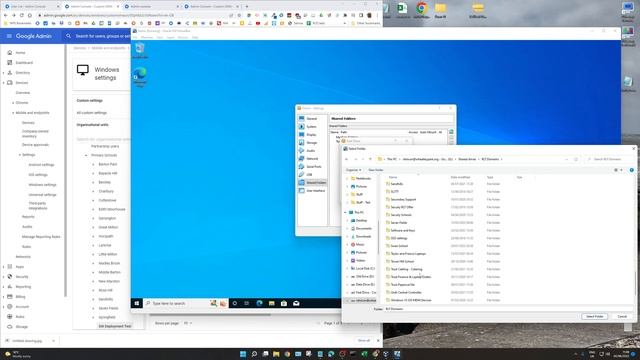Viewport: 640px width, 360px height.
Task: Click the add shared folder icon
Action: (451, 132)
